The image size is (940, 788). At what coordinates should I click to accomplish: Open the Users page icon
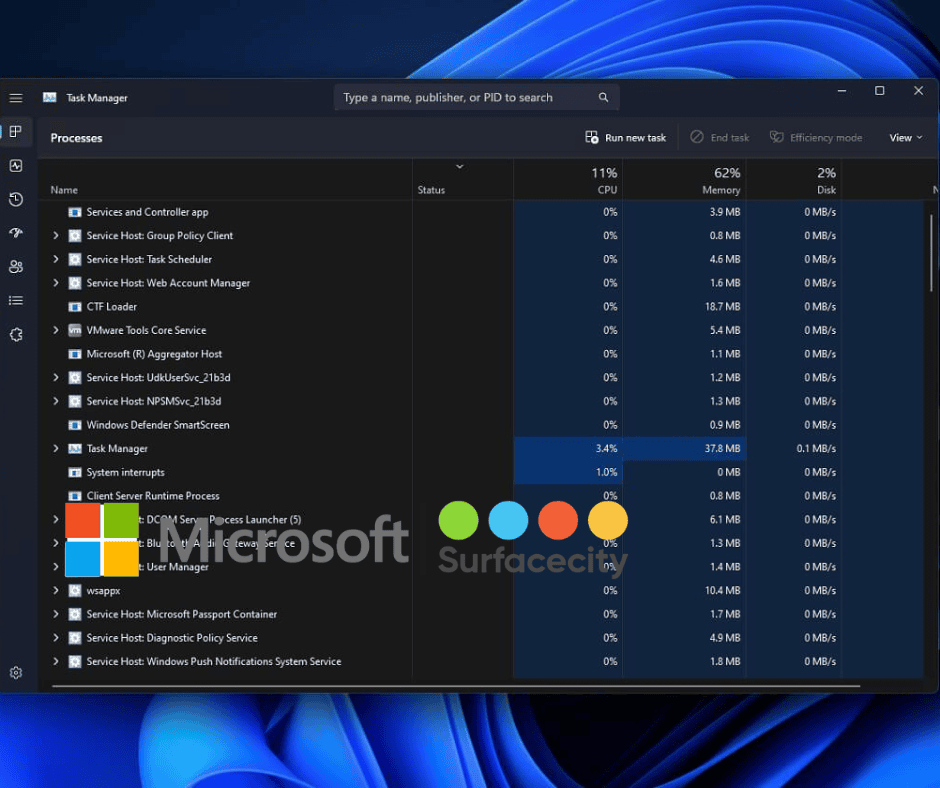tap(16, 267)
